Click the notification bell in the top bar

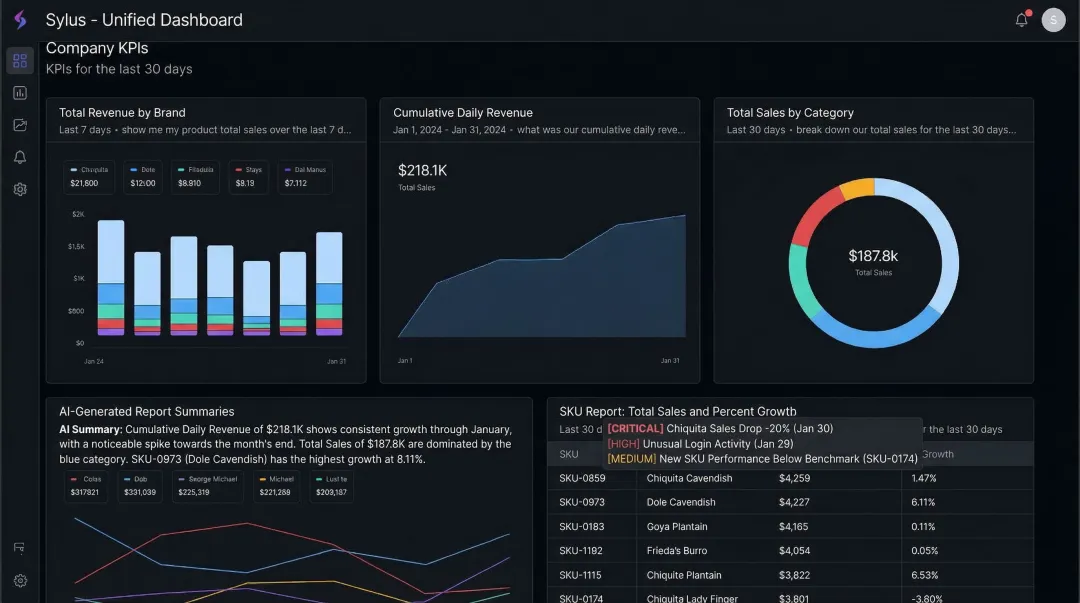(1021, 19)
